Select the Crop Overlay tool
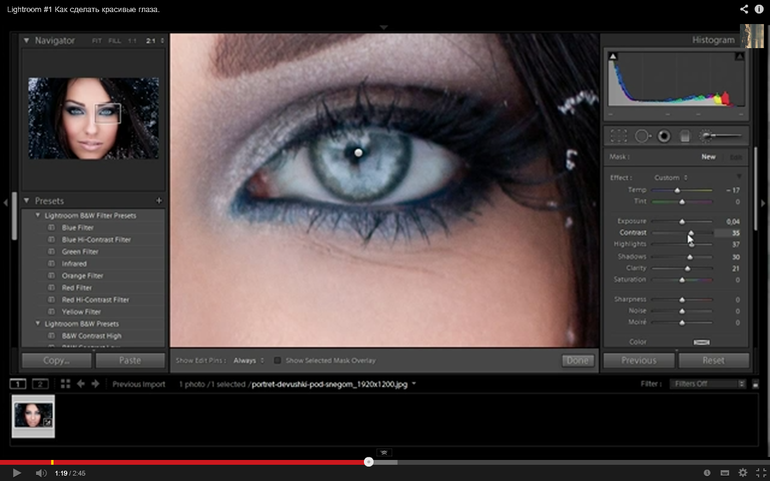This screenshot has width=770, height=481. click(x=619, y=135)
